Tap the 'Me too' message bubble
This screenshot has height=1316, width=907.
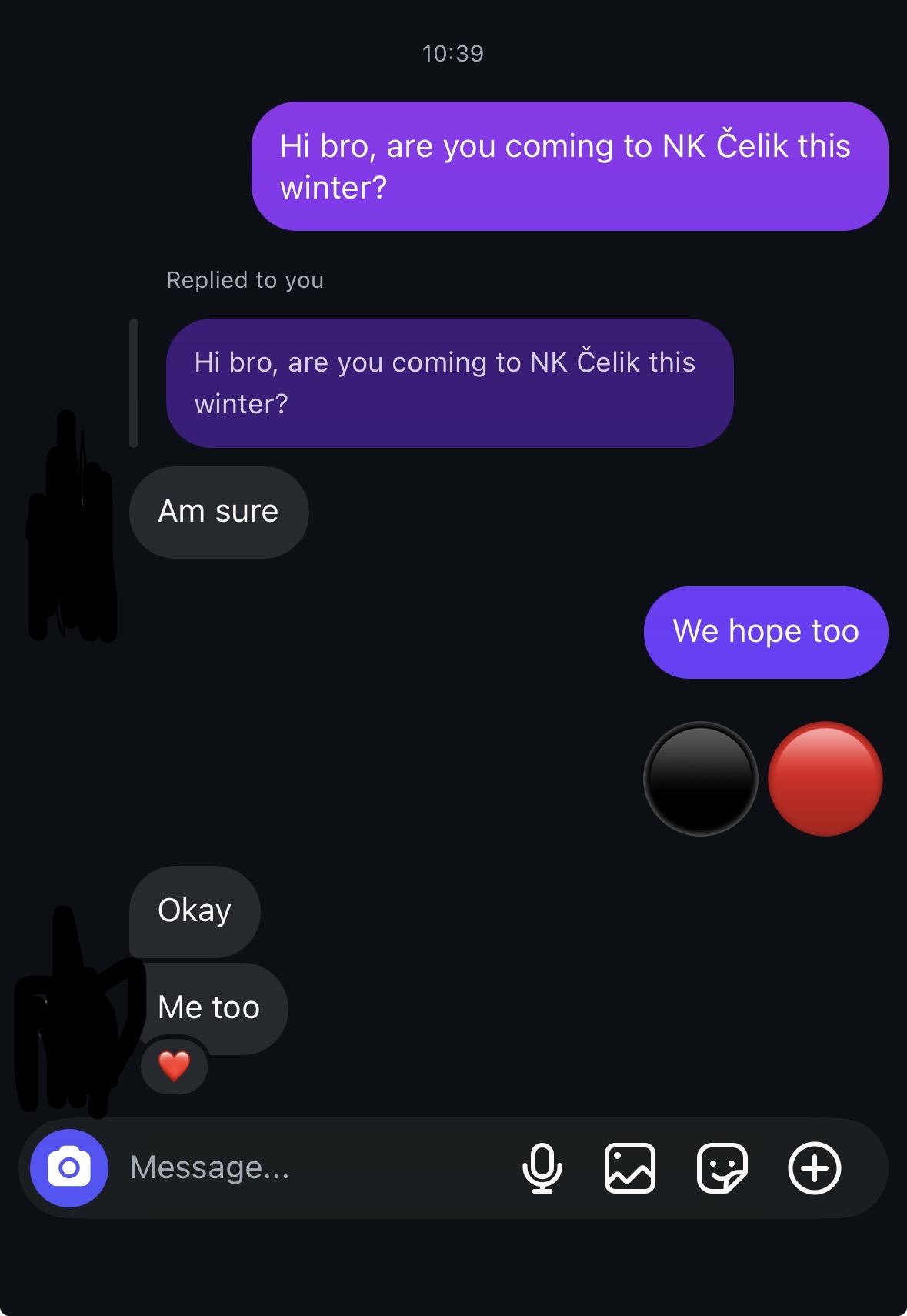pyautogui.click(x=209, y=1009)
